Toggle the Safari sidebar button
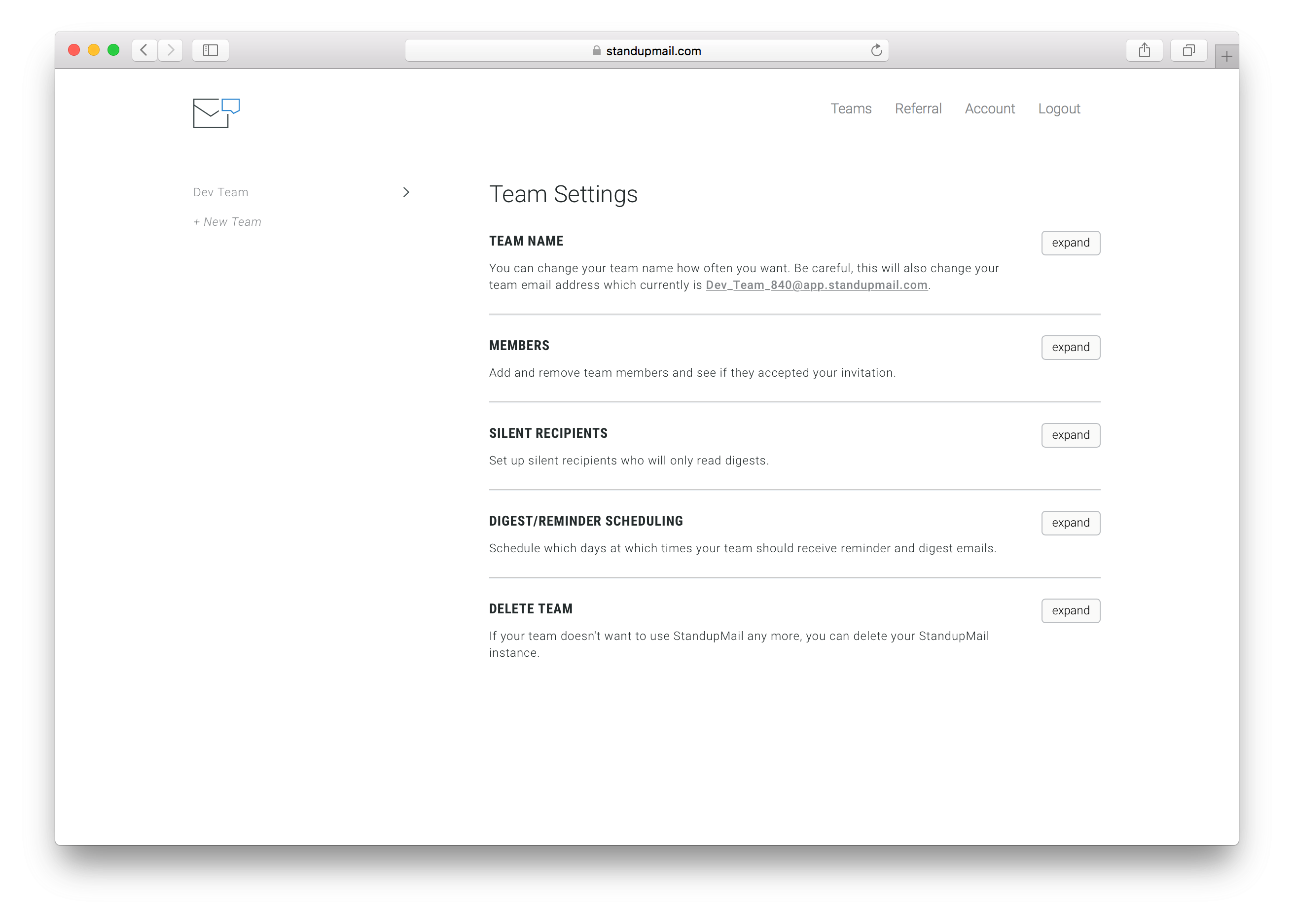This screenshot has width=1294, height=924. pyautogui.click(x=211, y=50)
